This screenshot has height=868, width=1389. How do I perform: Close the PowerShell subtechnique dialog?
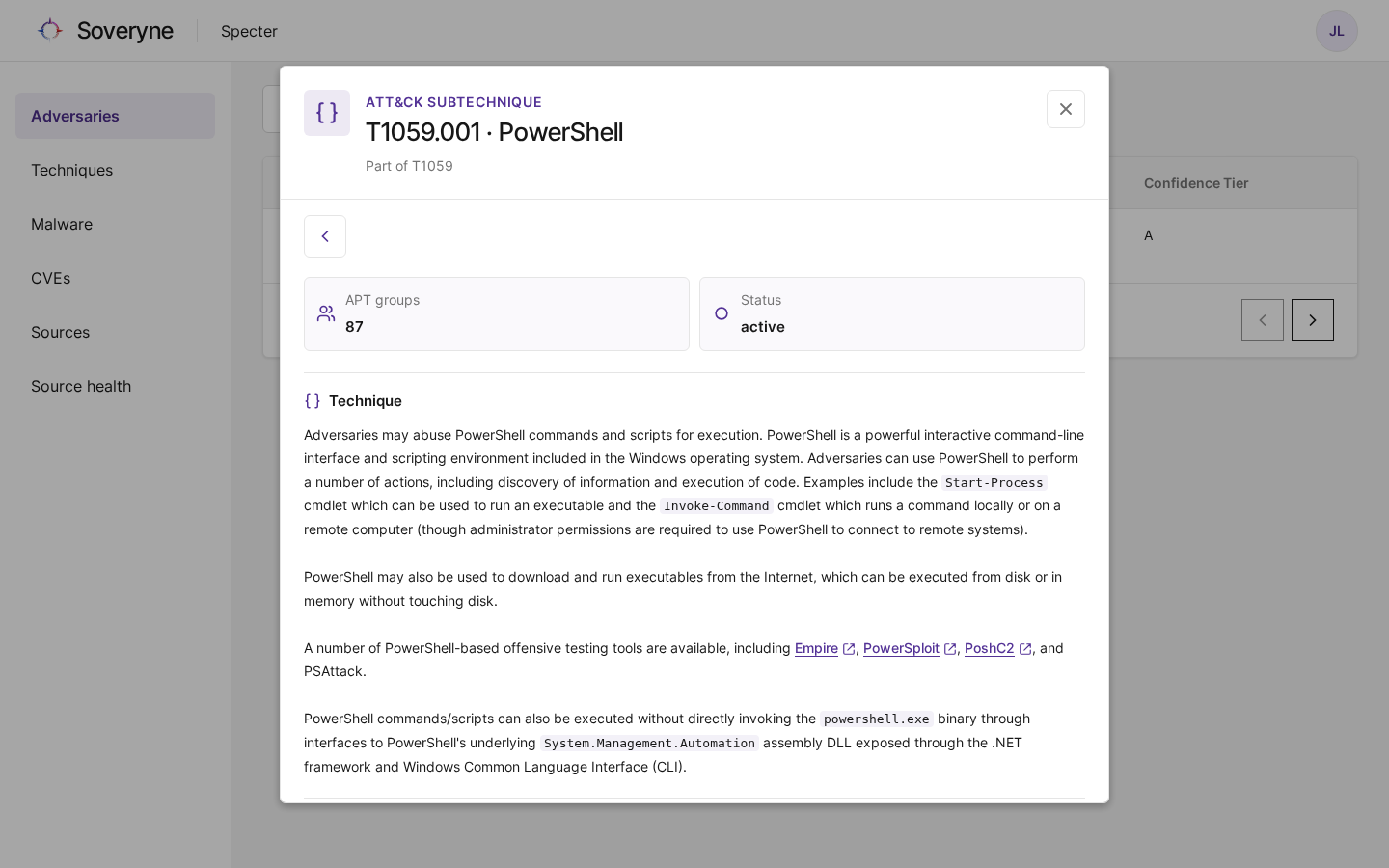[1066, 109]
